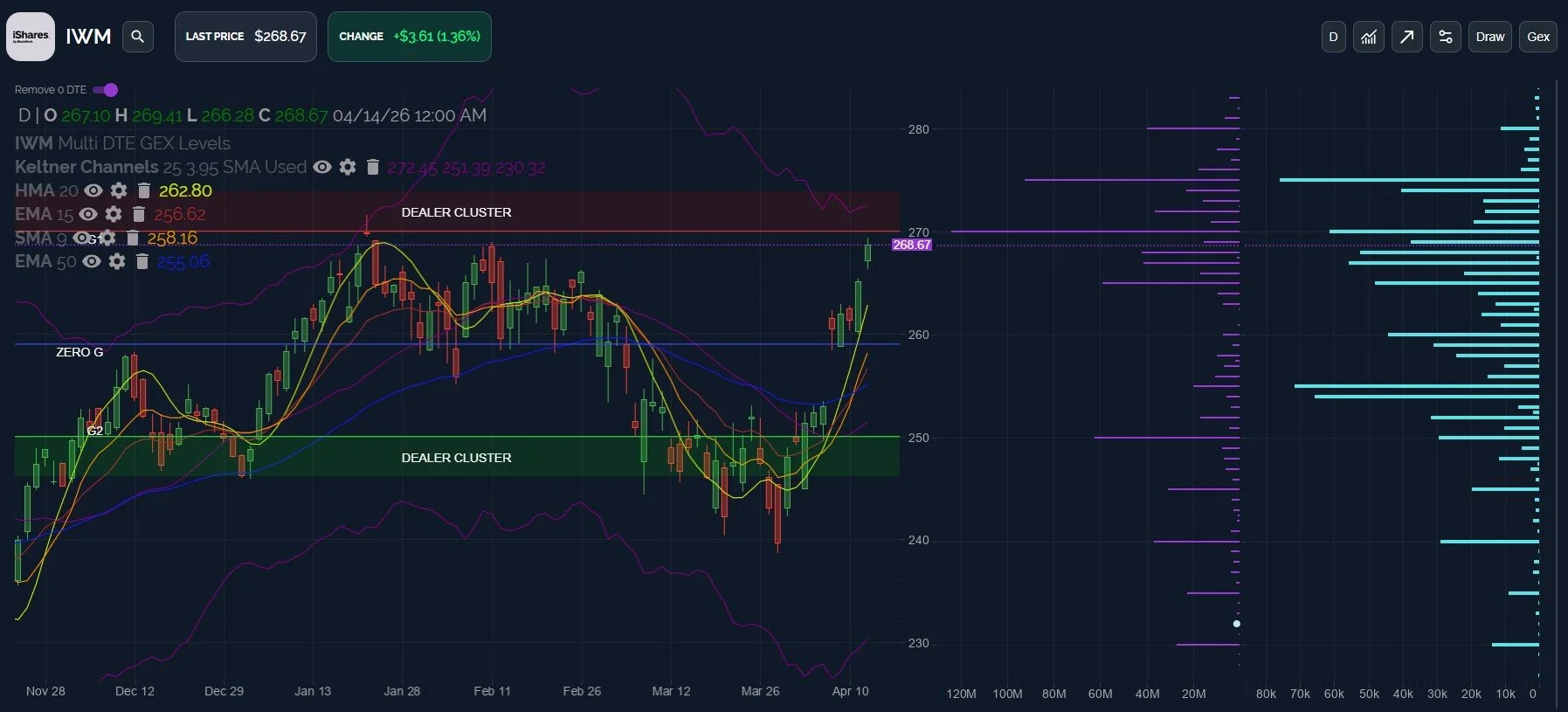Viewport: 1568px width, 712px height.
Task: Click the Keltner Channels indicator name
Action: pos(86,167)
